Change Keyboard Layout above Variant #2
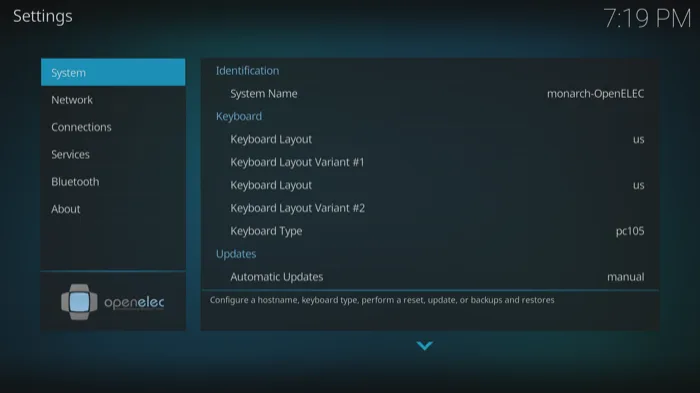Viewport: 700px width, 393px height. [430, 185]
